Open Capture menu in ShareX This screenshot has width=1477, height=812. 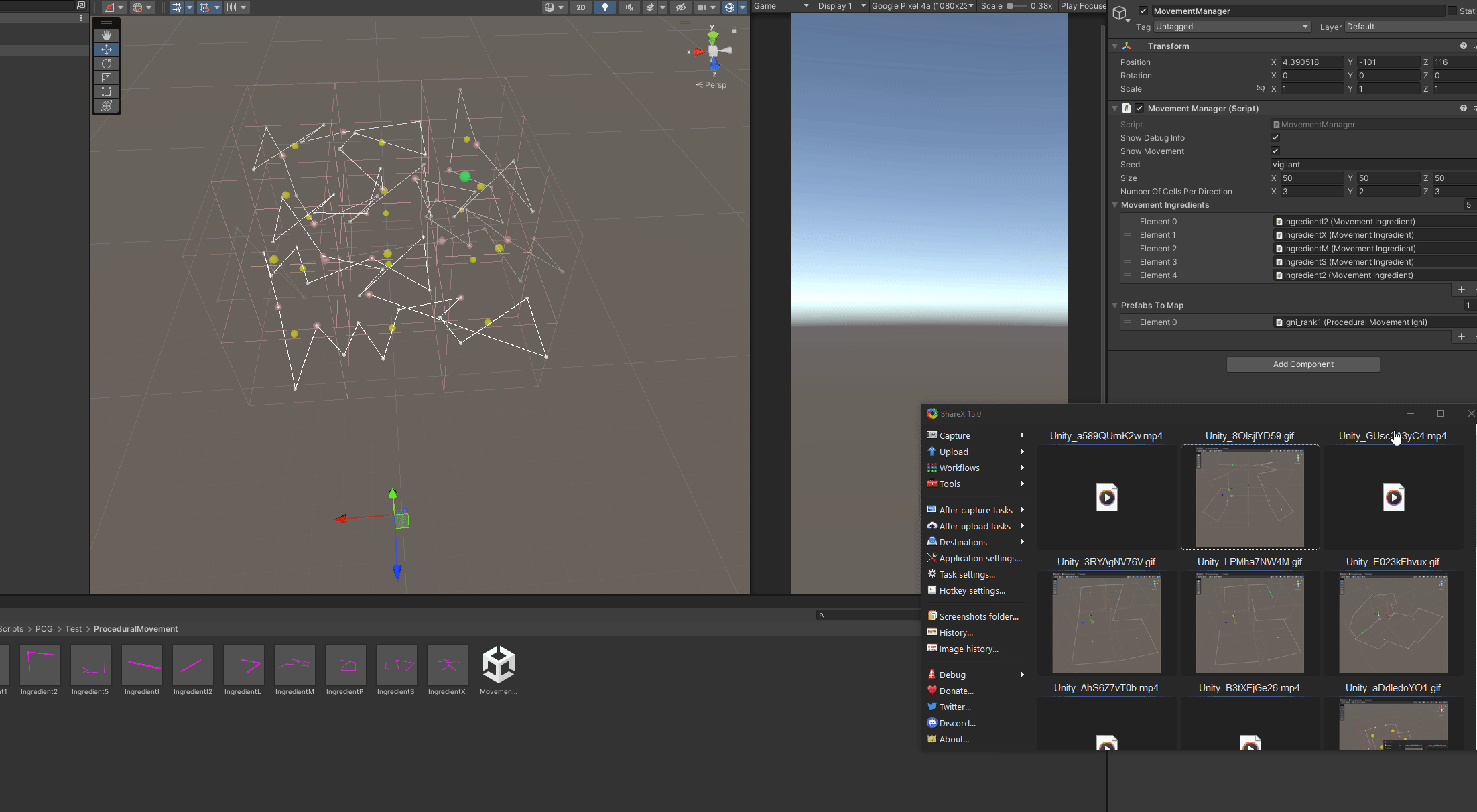tap(954, 435)
